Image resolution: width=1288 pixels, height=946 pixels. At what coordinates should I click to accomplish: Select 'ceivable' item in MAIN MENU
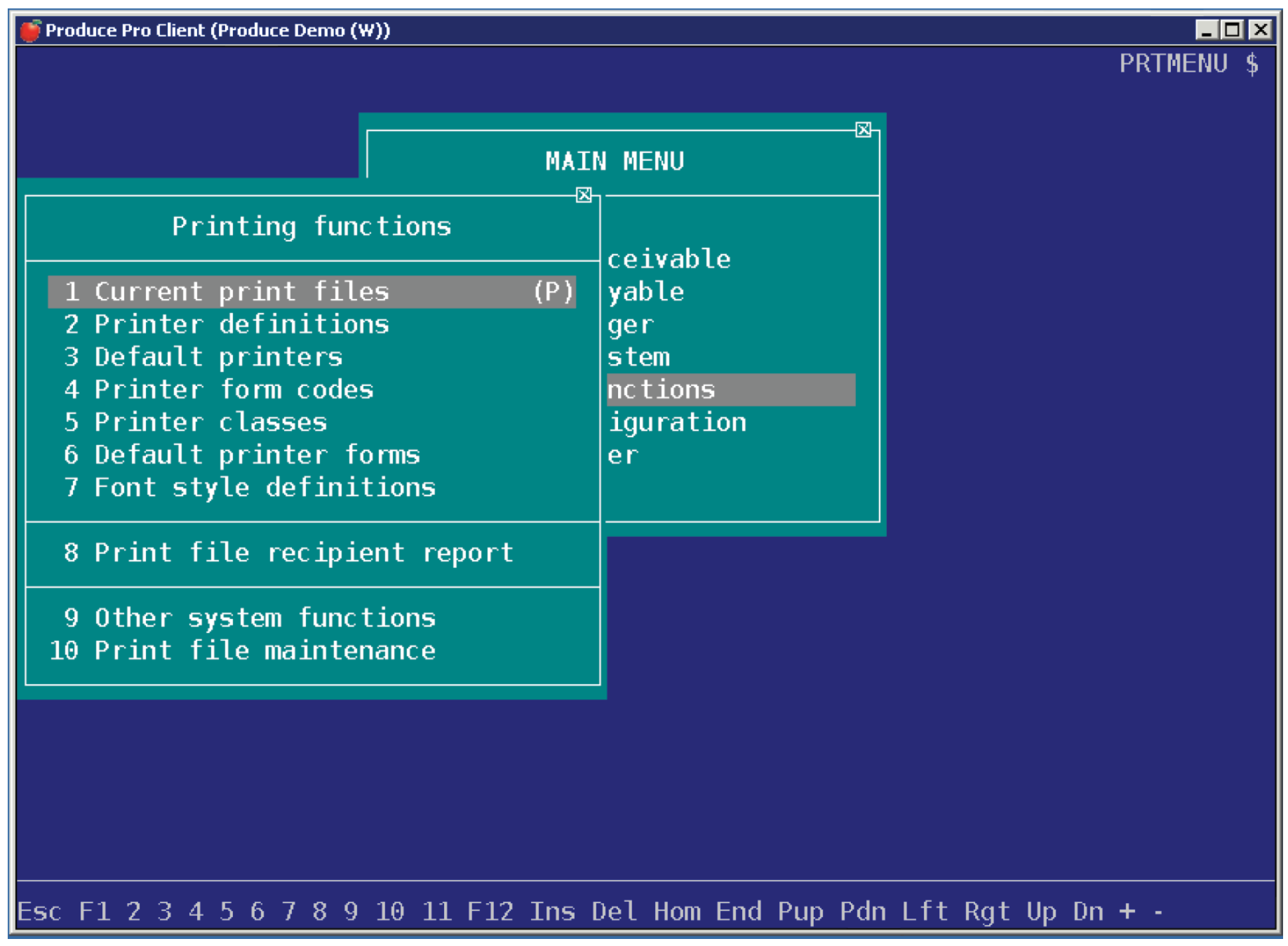669,259
